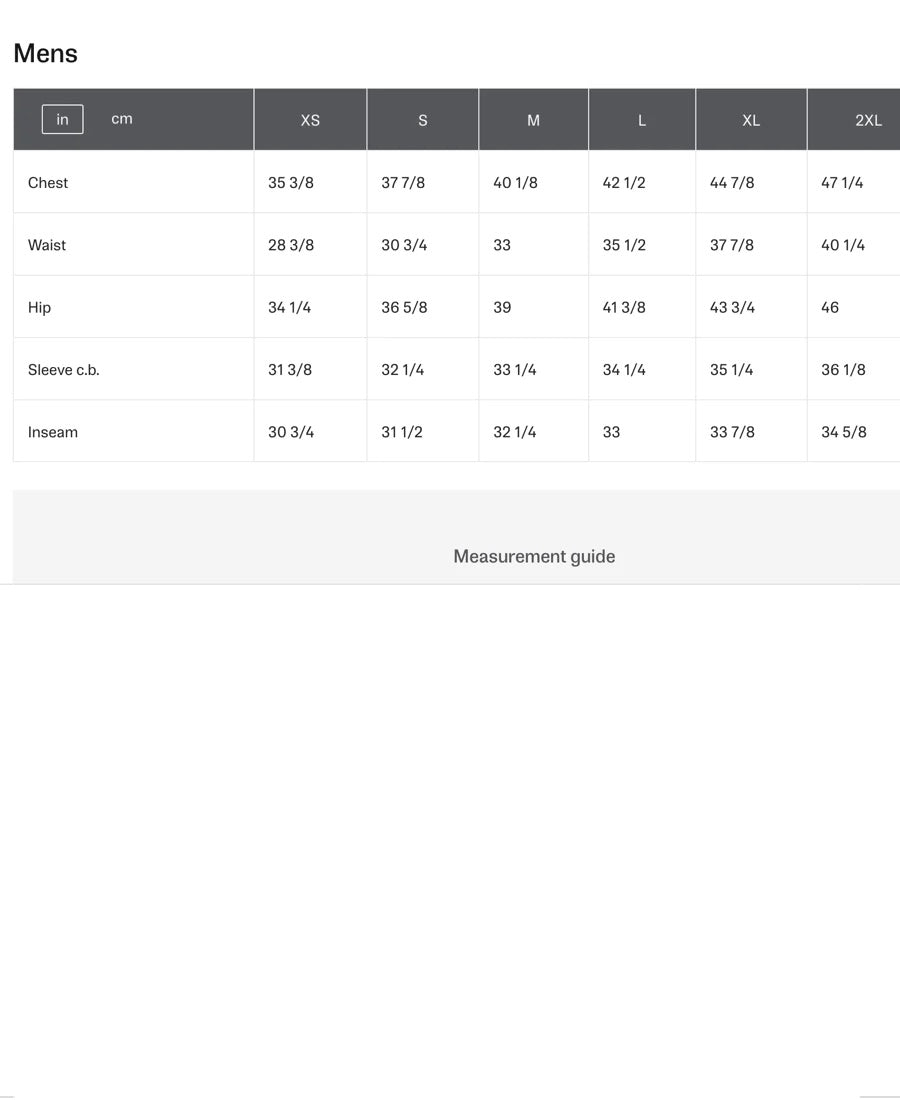Screen dimensions: 900x1100
Task: Select the M size column header
Action: click(533, 120)
